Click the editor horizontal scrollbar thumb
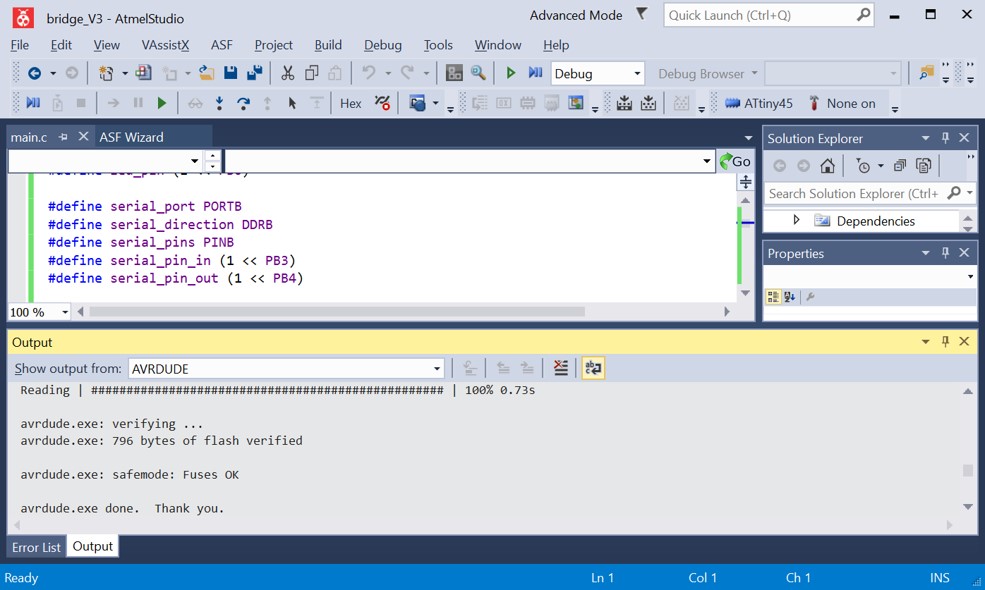Screen dimensions: 985x590 tap(337, 312)
